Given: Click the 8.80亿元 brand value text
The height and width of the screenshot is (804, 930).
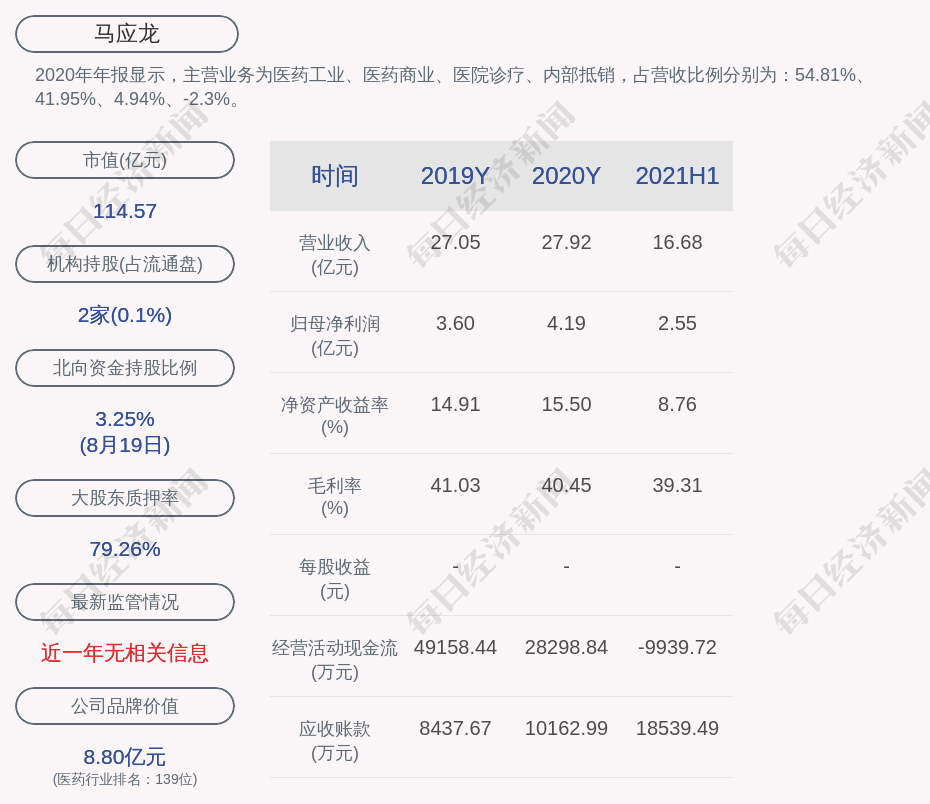Looking at the screenshot, I should [125, 757].
